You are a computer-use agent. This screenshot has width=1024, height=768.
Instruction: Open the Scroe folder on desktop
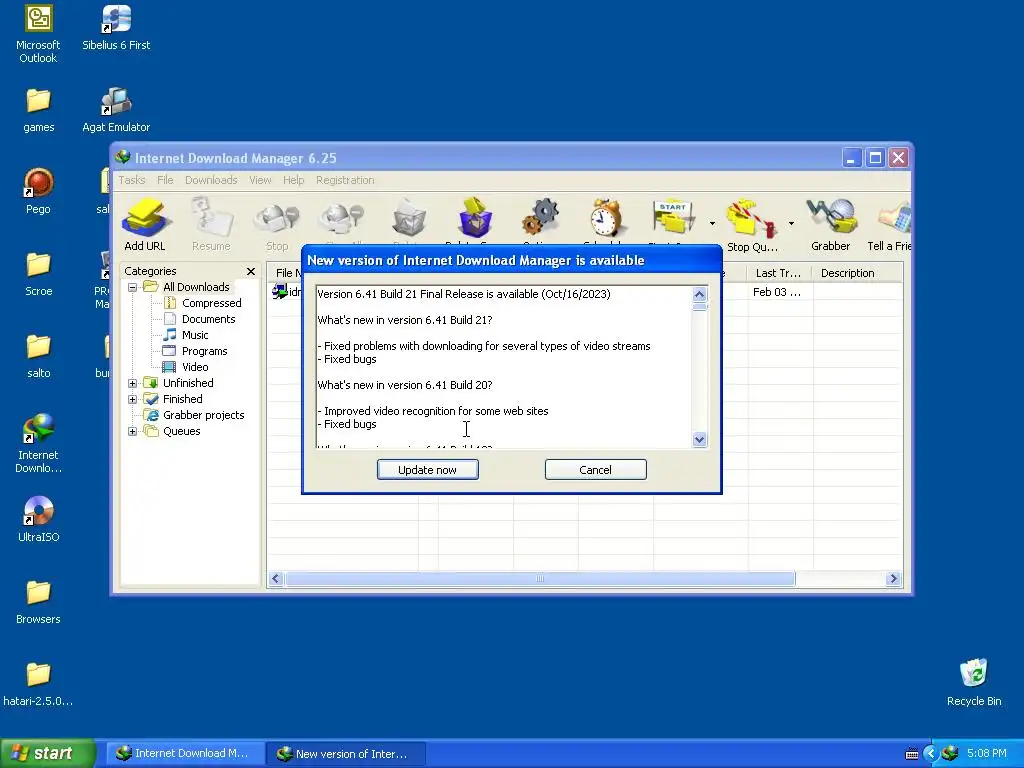[38, 274]
